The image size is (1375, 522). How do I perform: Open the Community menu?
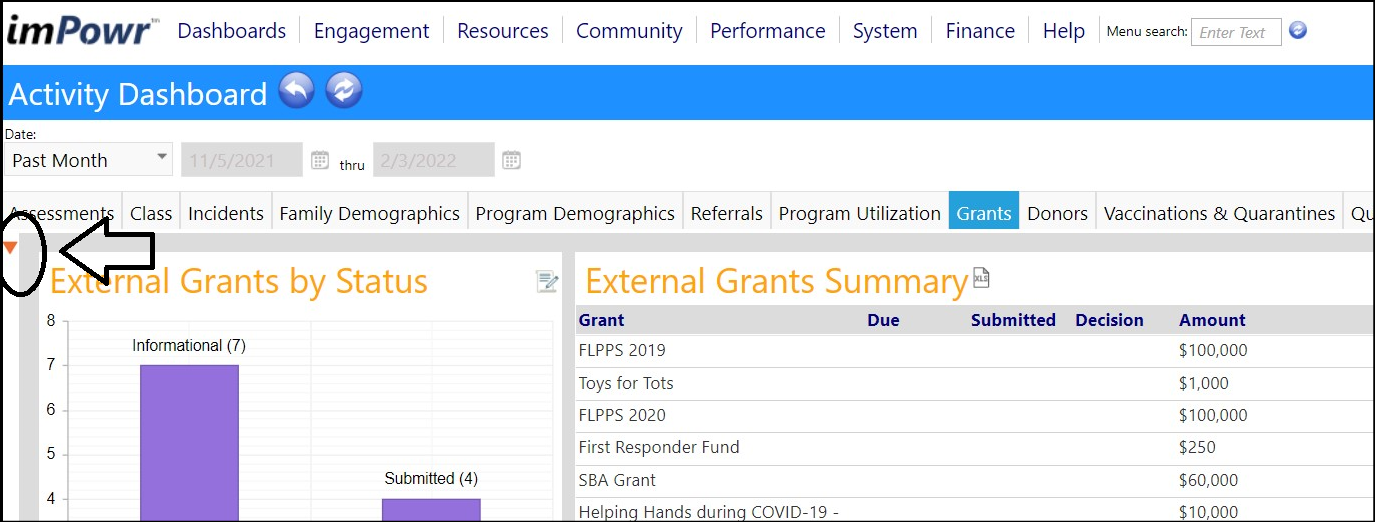click(x=629, y=31)
